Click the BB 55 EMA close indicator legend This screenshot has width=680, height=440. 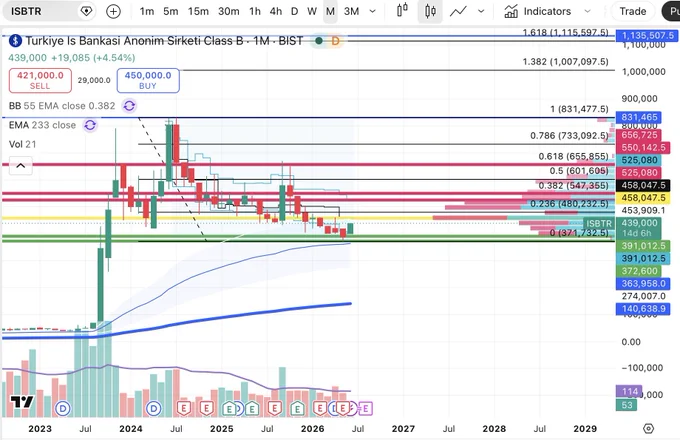click(62, 106)
